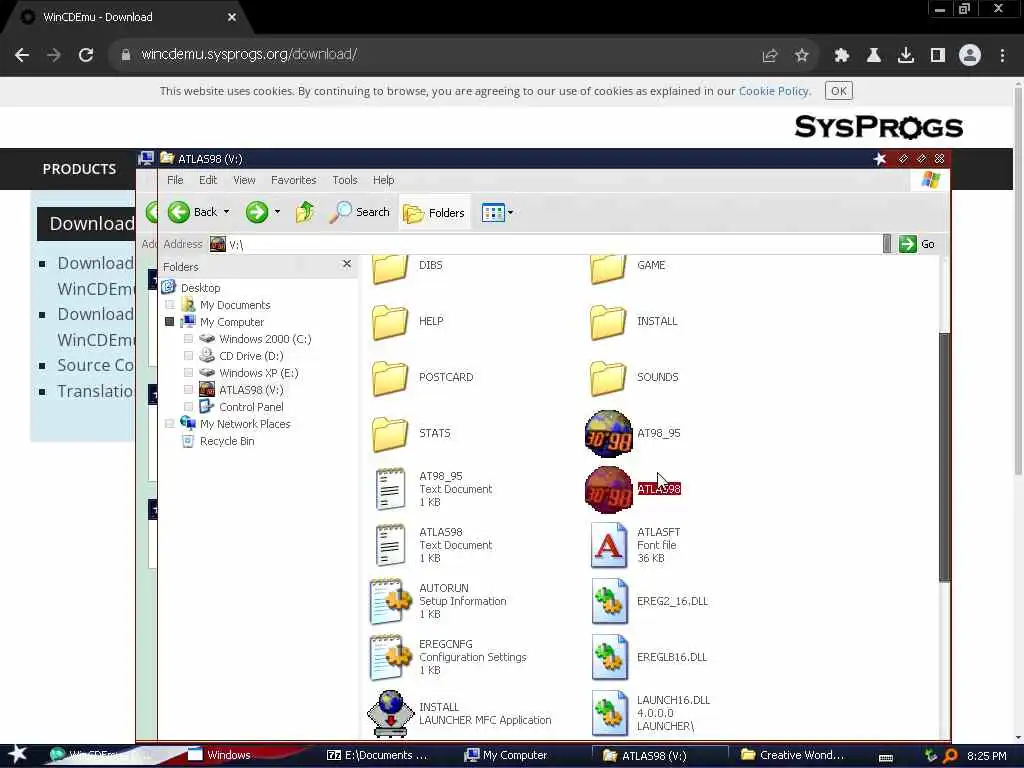Viewport: 1024px width, 768px height.
Task: Click the Back button in Explorer
Action: click(193, 212)
